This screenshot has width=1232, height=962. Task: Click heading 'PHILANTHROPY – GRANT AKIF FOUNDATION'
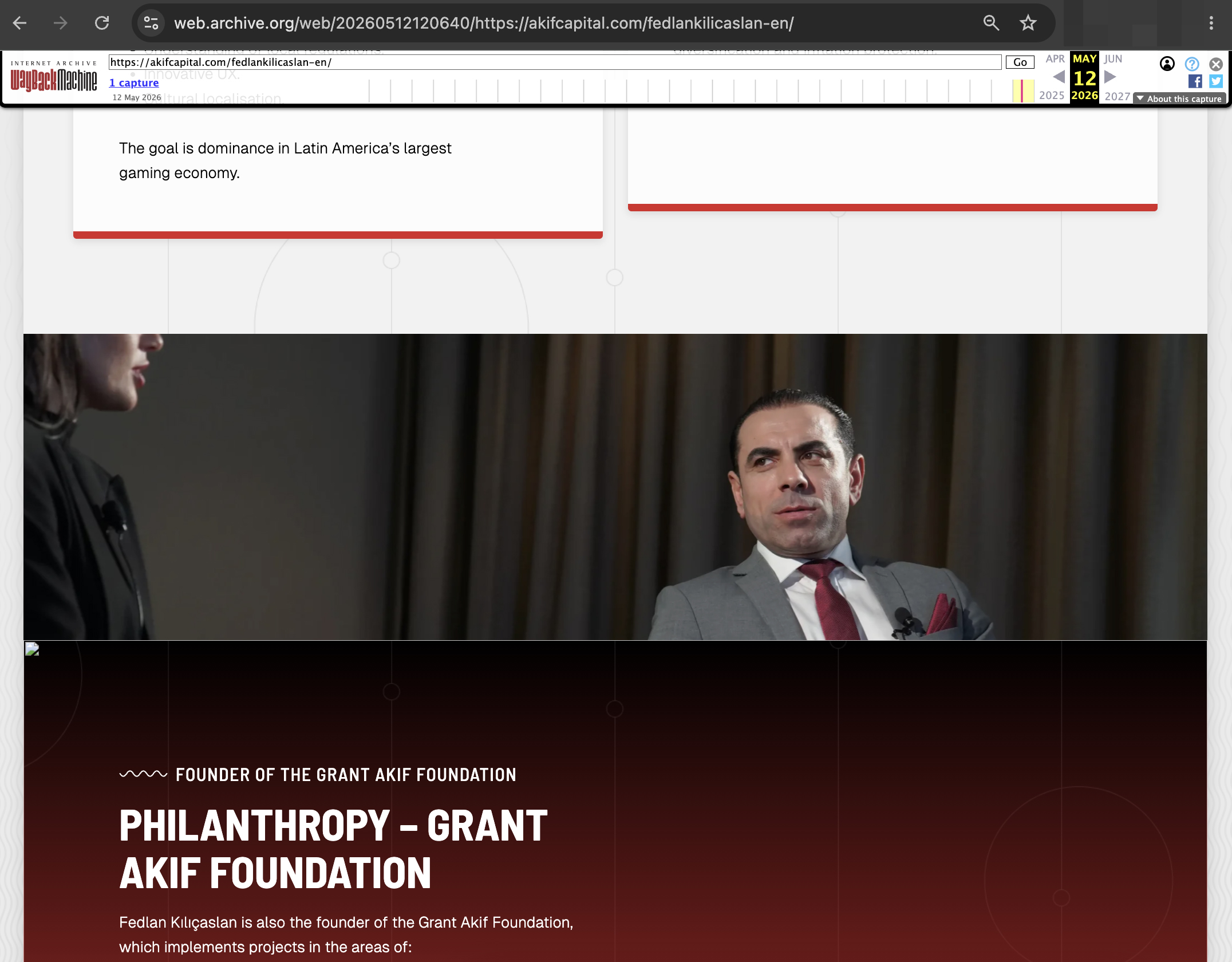[x=333, y=849]
